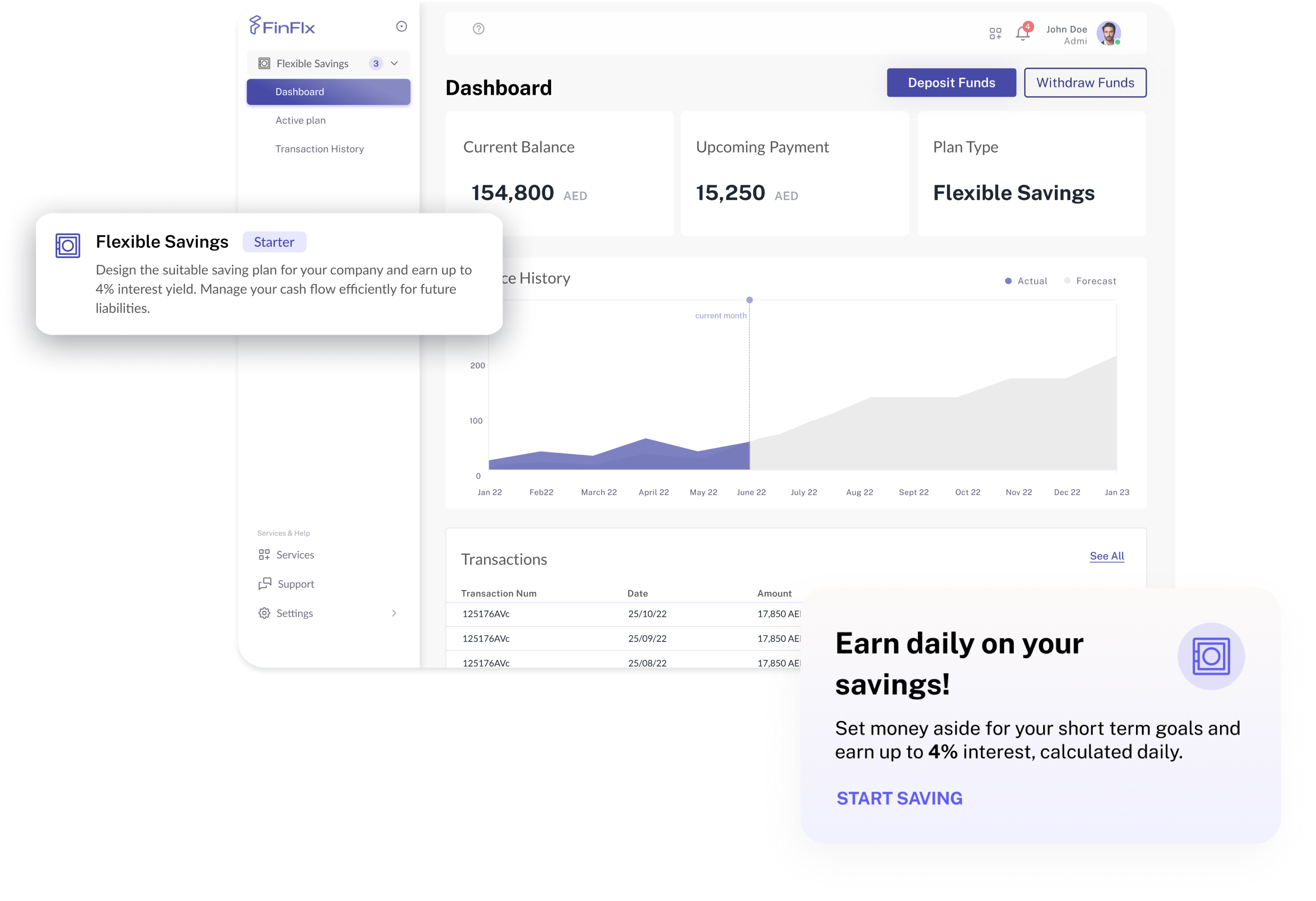1316x901 pixels.
Task: Toggle the Actual data series on chart
Action: (1021, 281)
